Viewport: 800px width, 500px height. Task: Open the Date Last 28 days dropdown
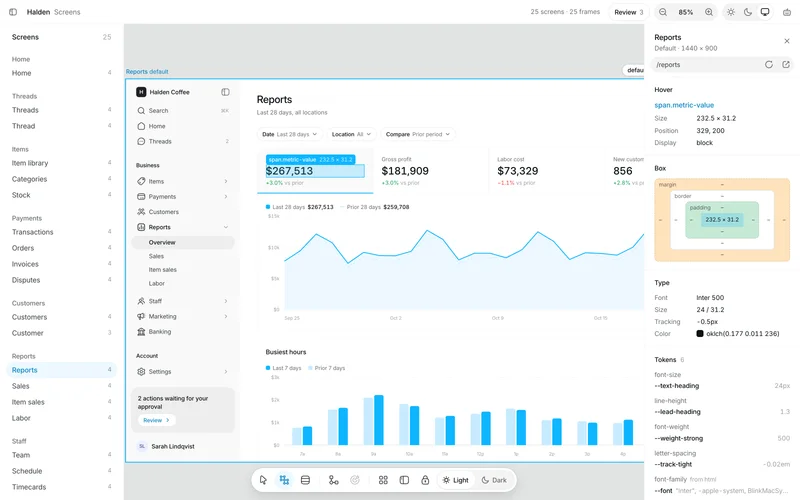pos(290,134)
